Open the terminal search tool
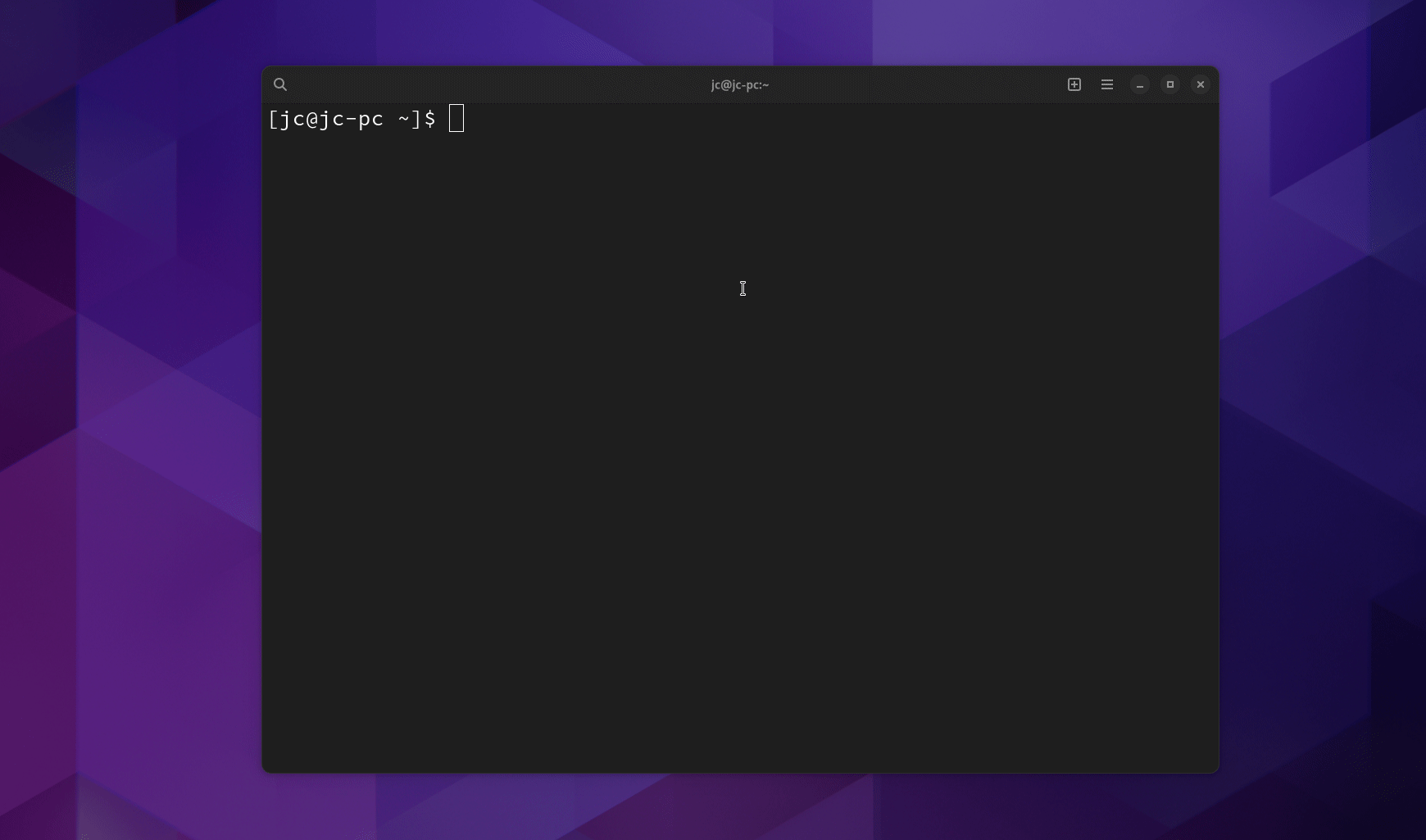This screenshot has width=1426, height=840. [x=280, y=84]
